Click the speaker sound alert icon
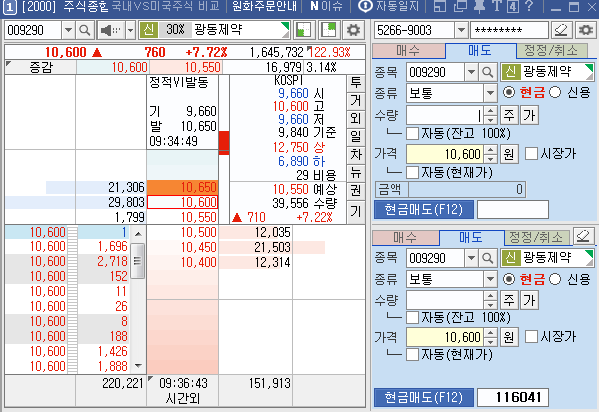599x412 pixels. point(110,30)
